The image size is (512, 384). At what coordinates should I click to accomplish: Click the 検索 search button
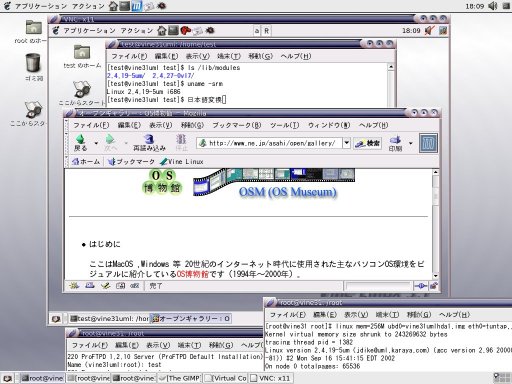(x=368, y=143)
